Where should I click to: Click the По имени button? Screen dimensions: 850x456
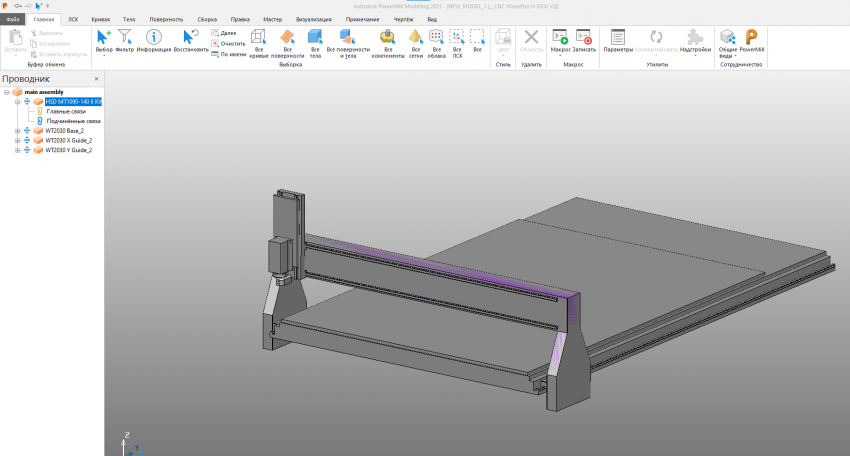[x=228, y=54]
